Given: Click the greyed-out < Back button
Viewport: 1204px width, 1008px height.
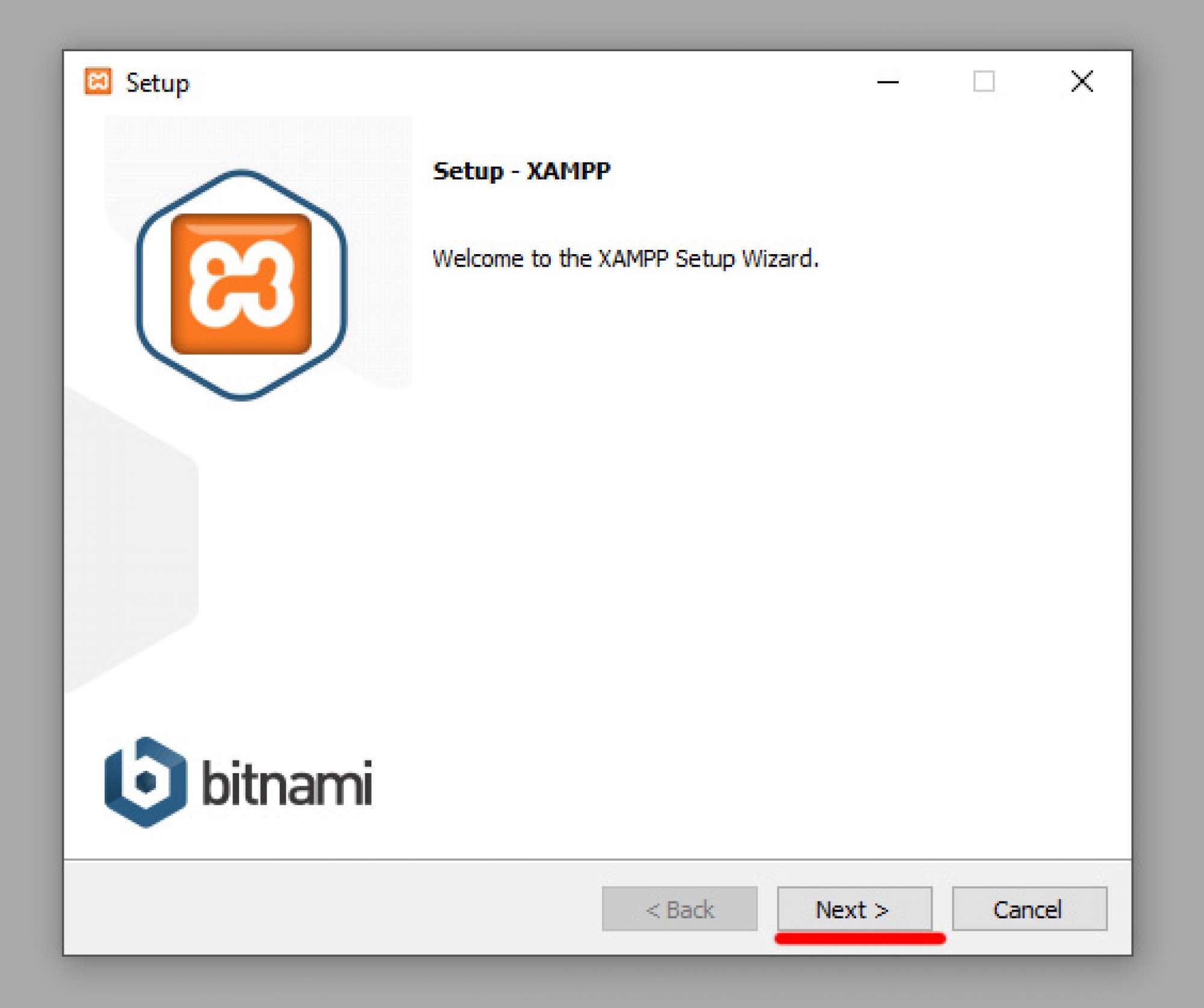Looking at the screenshot, I should [679, 909].
